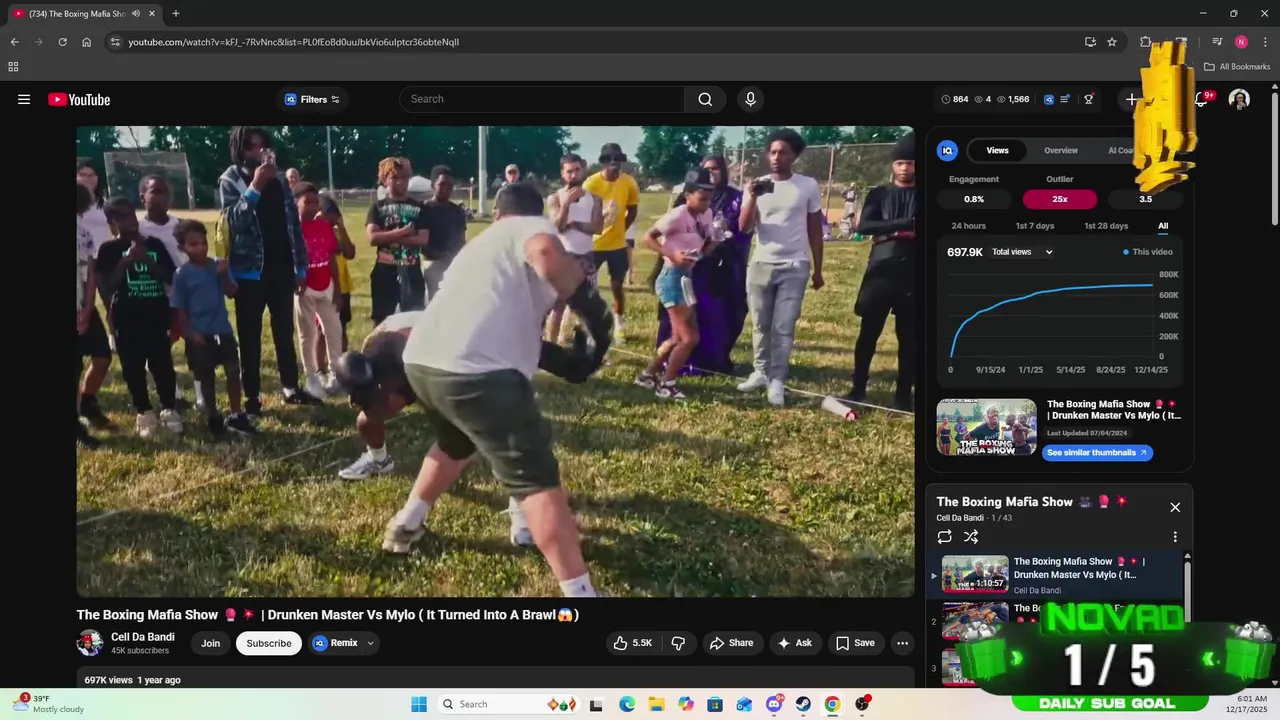Click the trophy icon in the stats bar
Image resolution: width=1280 pixels, height=720 pixels.
[x=1089, y=99]
